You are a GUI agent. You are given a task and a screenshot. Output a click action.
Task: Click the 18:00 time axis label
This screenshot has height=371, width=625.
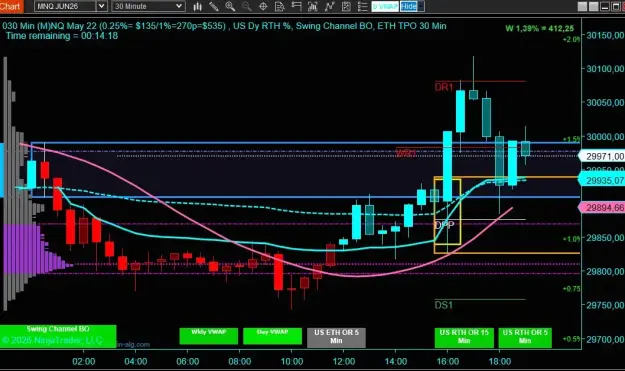pos(500,361)
